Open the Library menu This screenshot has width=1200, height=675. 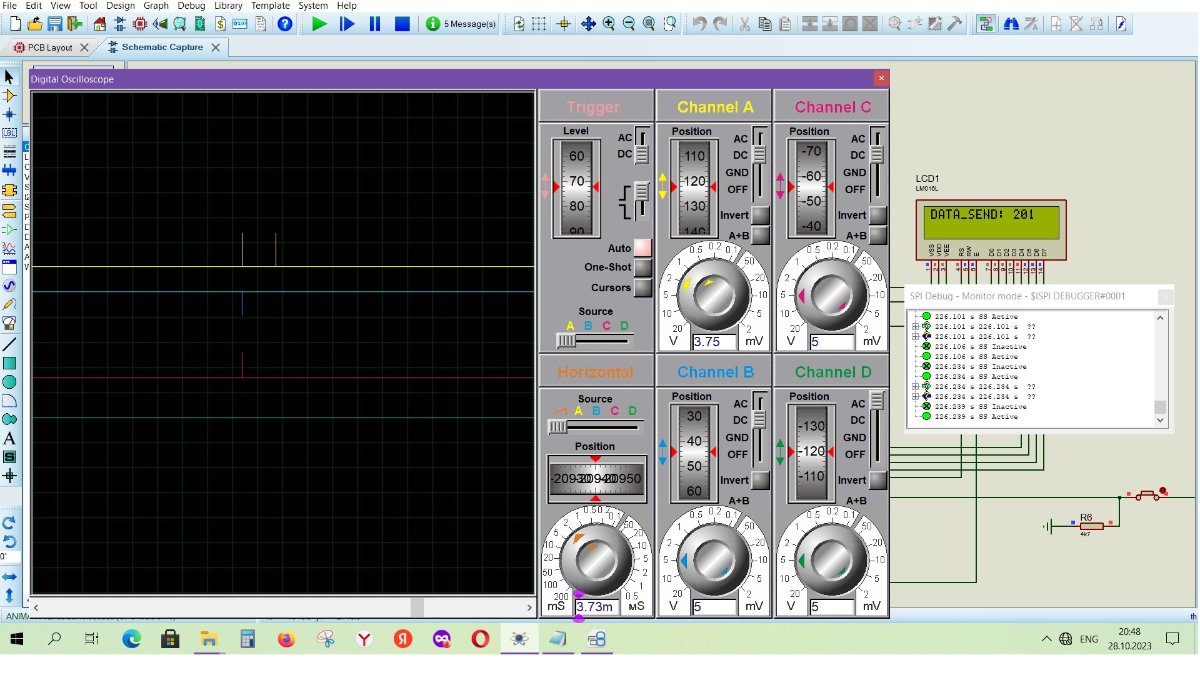coord(228,6)
